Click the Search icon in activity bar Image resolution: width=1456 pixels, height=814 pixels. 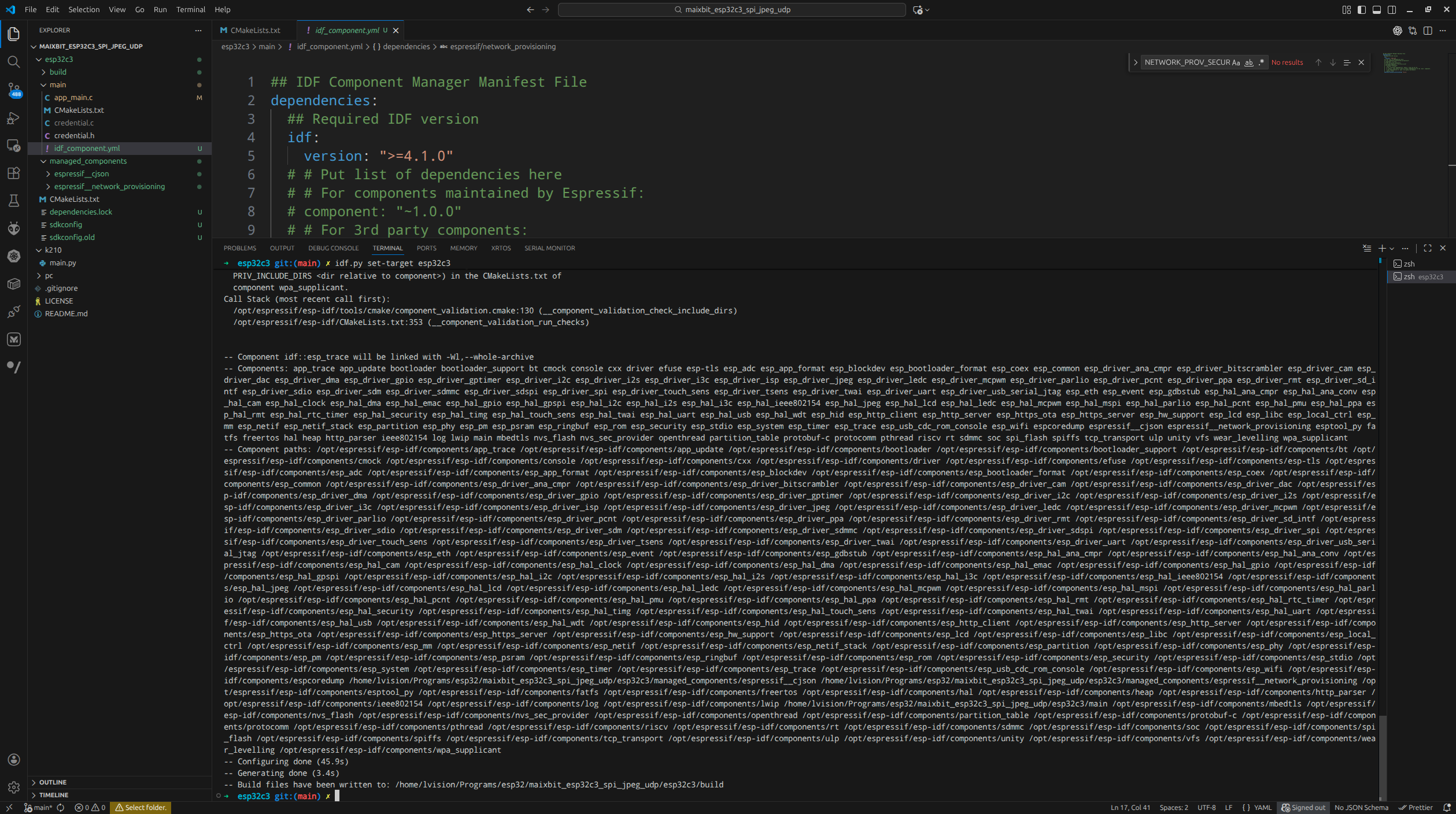coord(14,62)
